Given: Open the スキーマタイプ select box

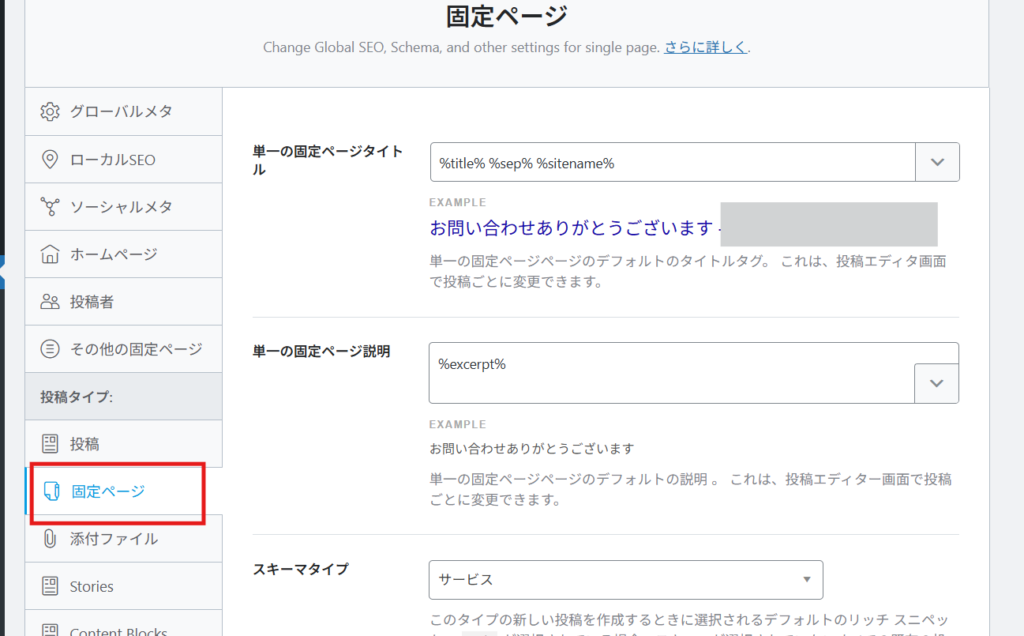Looking at the screenshot, I should [625, 580].
